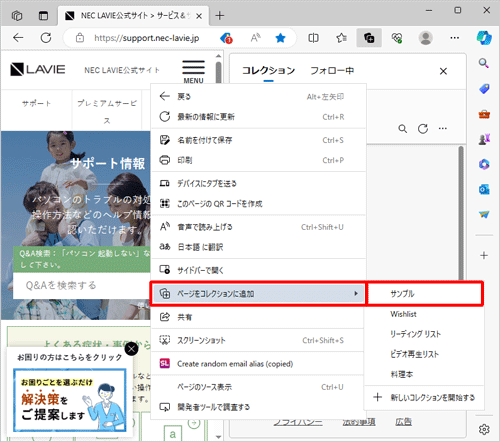Refresh the Collections pane
This screenshot has width=500, height=442.
423,129
